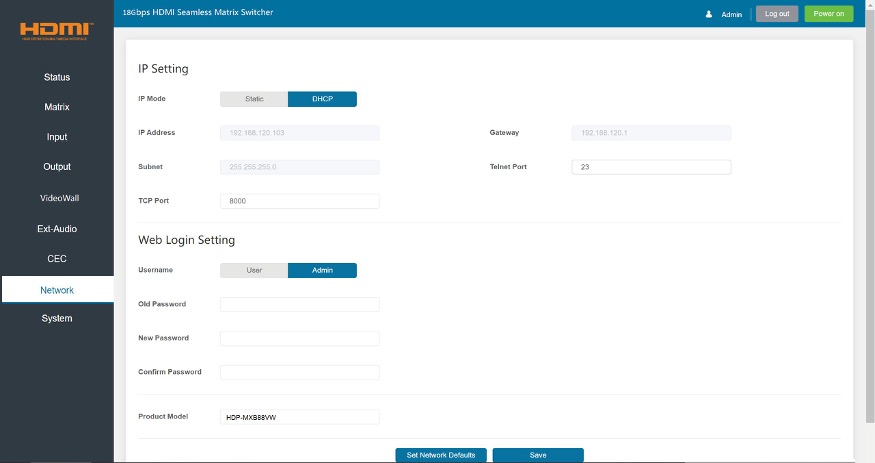Click the 'IP Setting' heading

coord(164,69)
